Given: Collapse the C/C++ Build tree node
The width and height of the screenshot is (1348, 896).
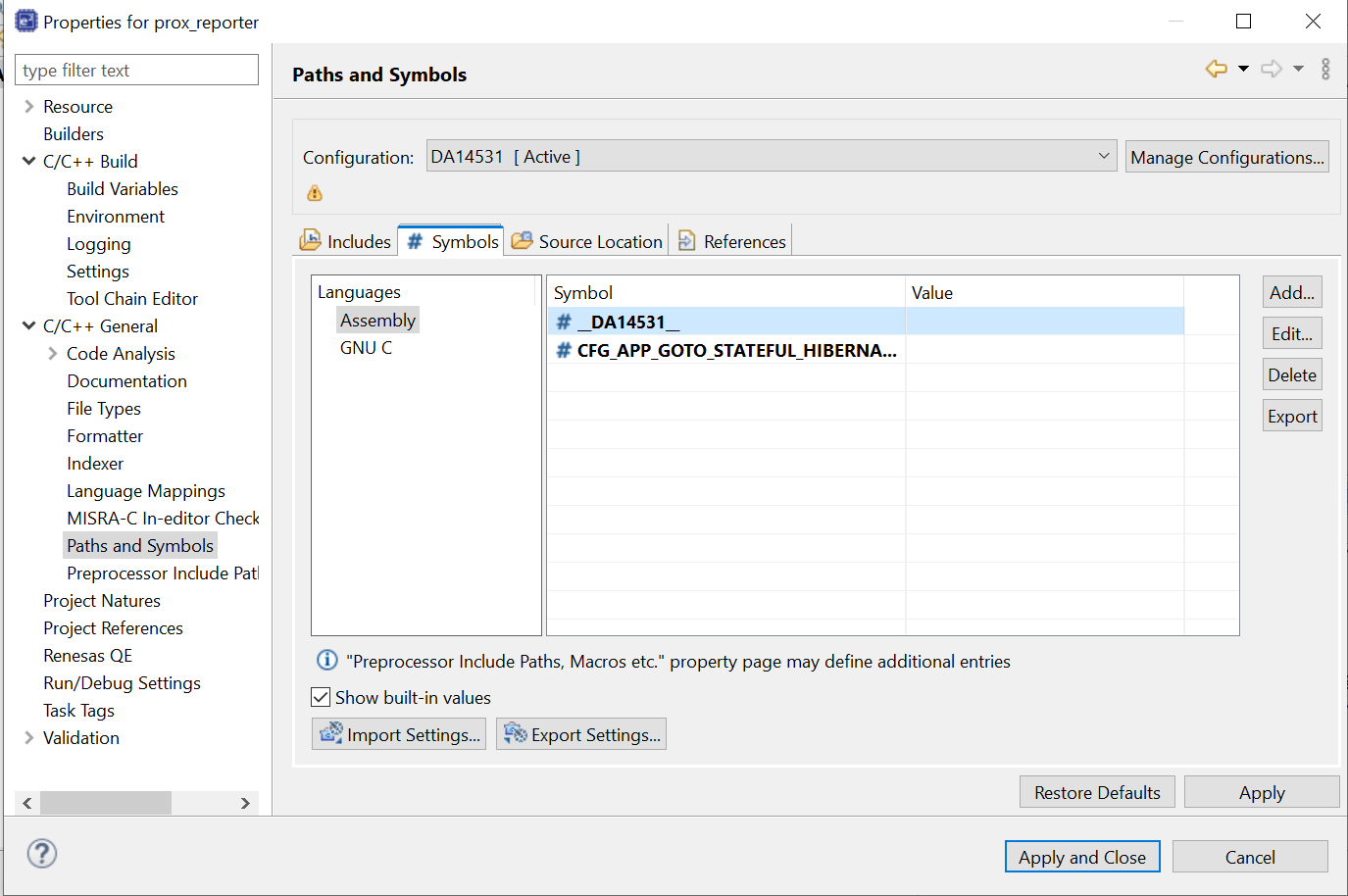Looking at the screenshot, I should (x=29, y=161).
